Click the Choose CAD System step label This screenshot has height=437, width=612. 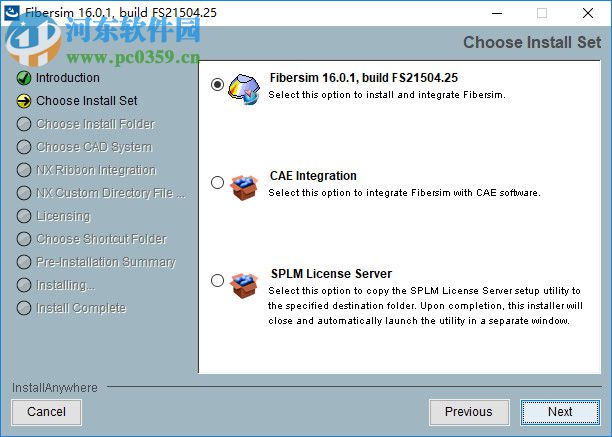click(x=94, y=147)
